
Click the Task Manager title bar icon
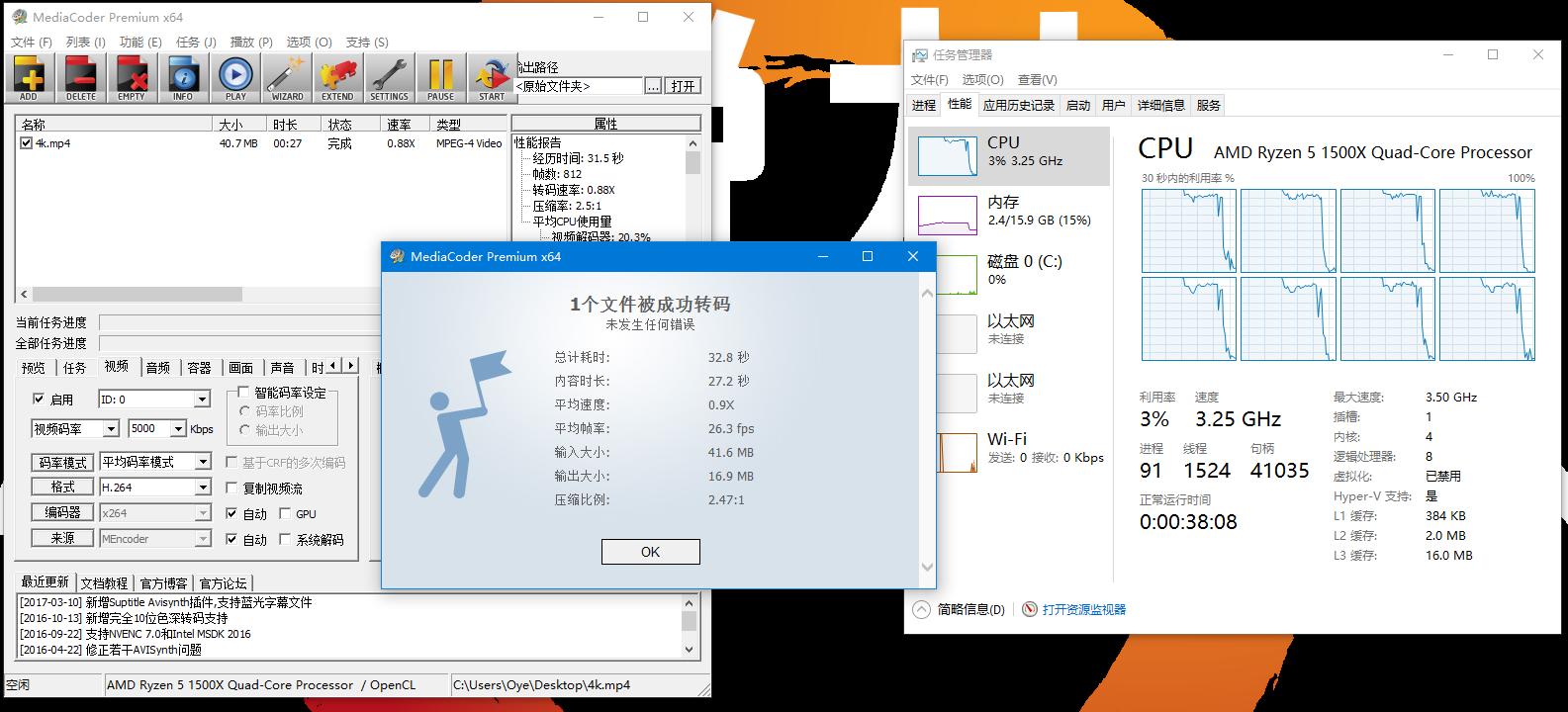[x=920, y=55]
